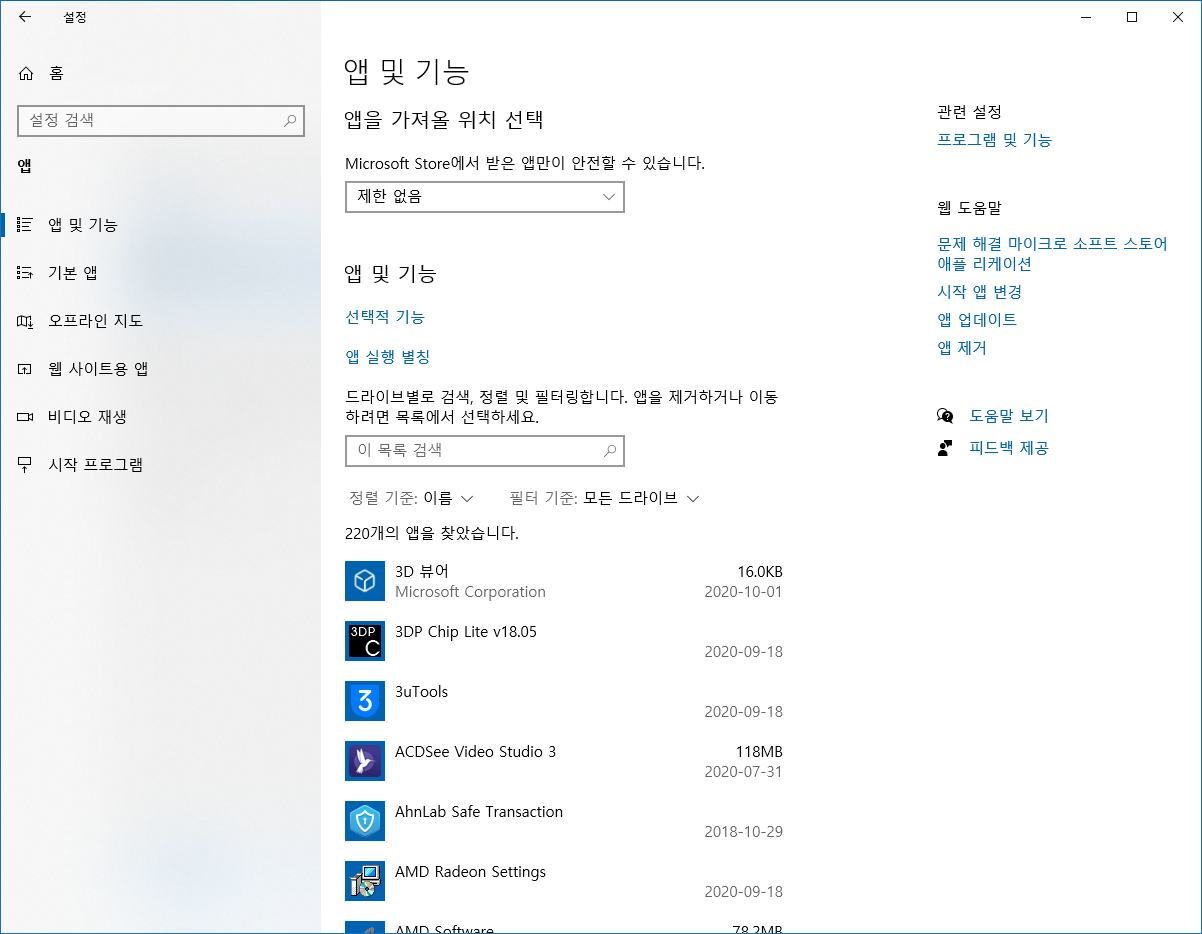Open the 시작 앱 변경 help link
This screenshot has height=934, width=1202.
tap(980, 292)
